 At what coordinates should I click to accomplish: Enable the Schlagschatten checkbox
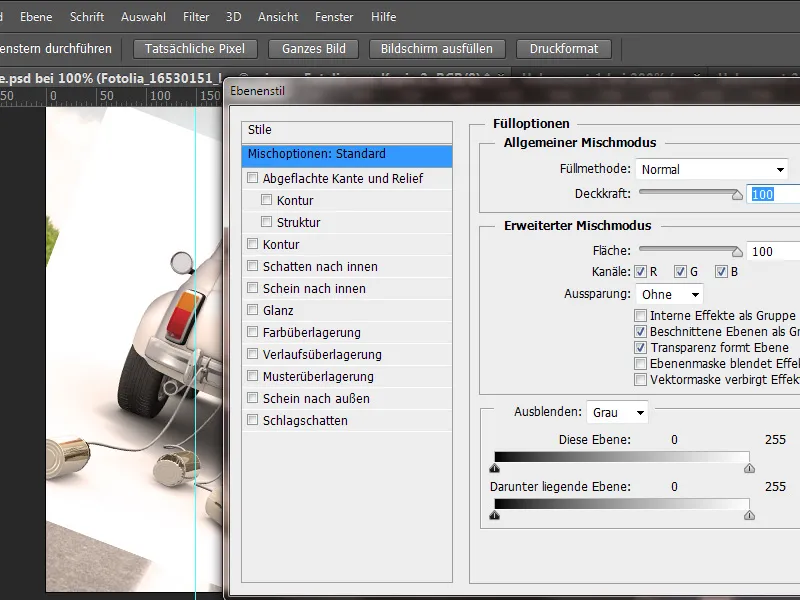pyautogui.click(x=253, y=419)
